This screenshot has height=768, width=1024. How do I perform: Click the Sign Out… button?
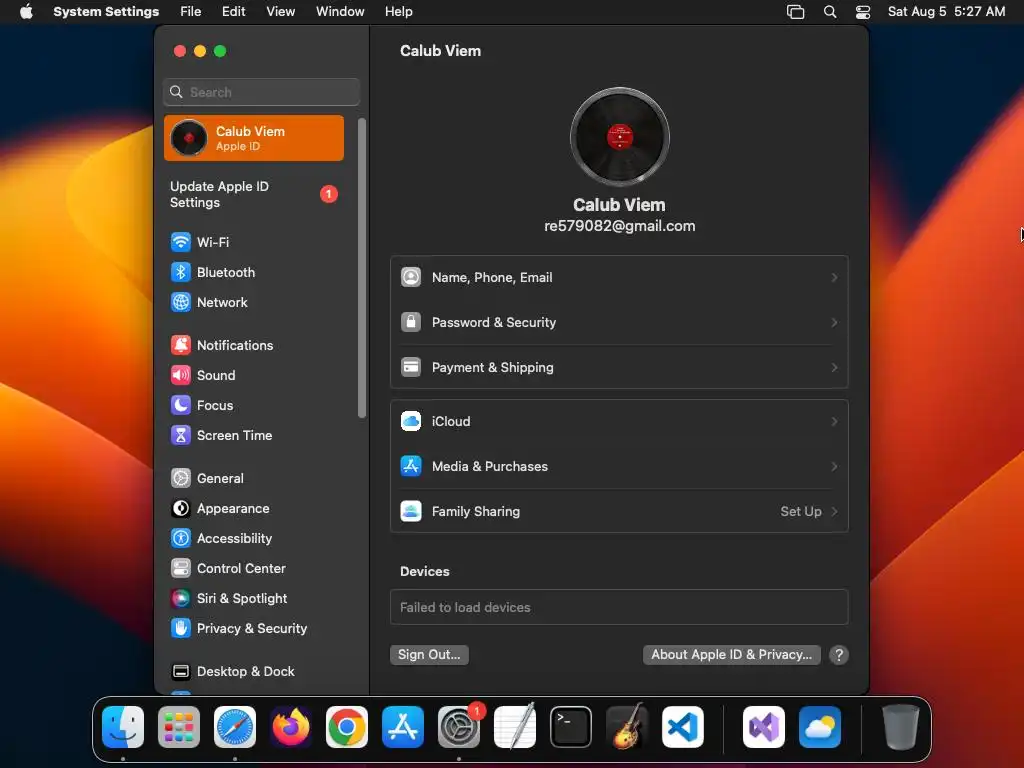429,654
